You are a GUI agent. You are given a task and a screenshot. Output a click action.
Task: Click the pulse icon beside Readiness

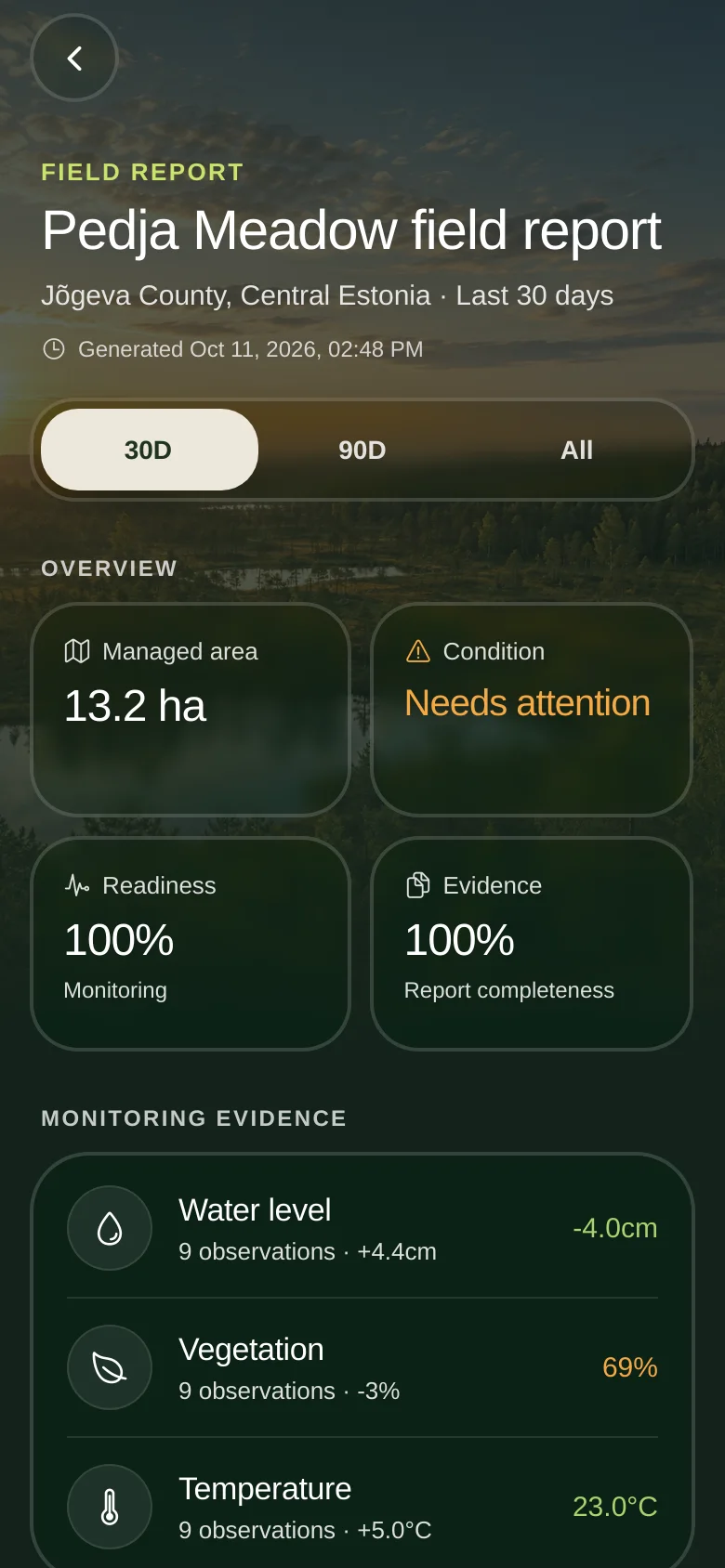click(x=77, y=885)
